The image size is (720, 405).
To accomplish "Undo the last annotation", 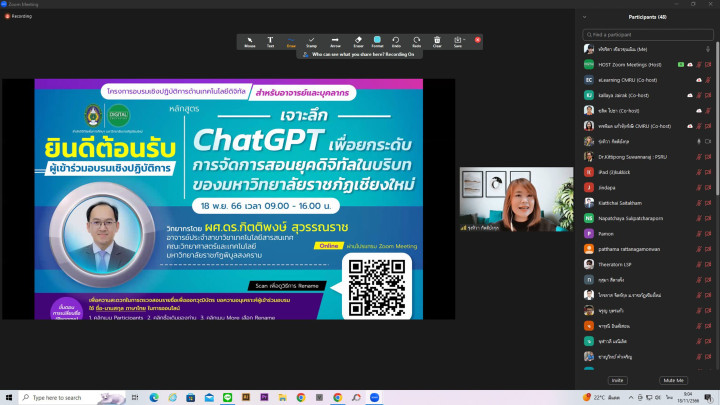I will tap(396, 42).
